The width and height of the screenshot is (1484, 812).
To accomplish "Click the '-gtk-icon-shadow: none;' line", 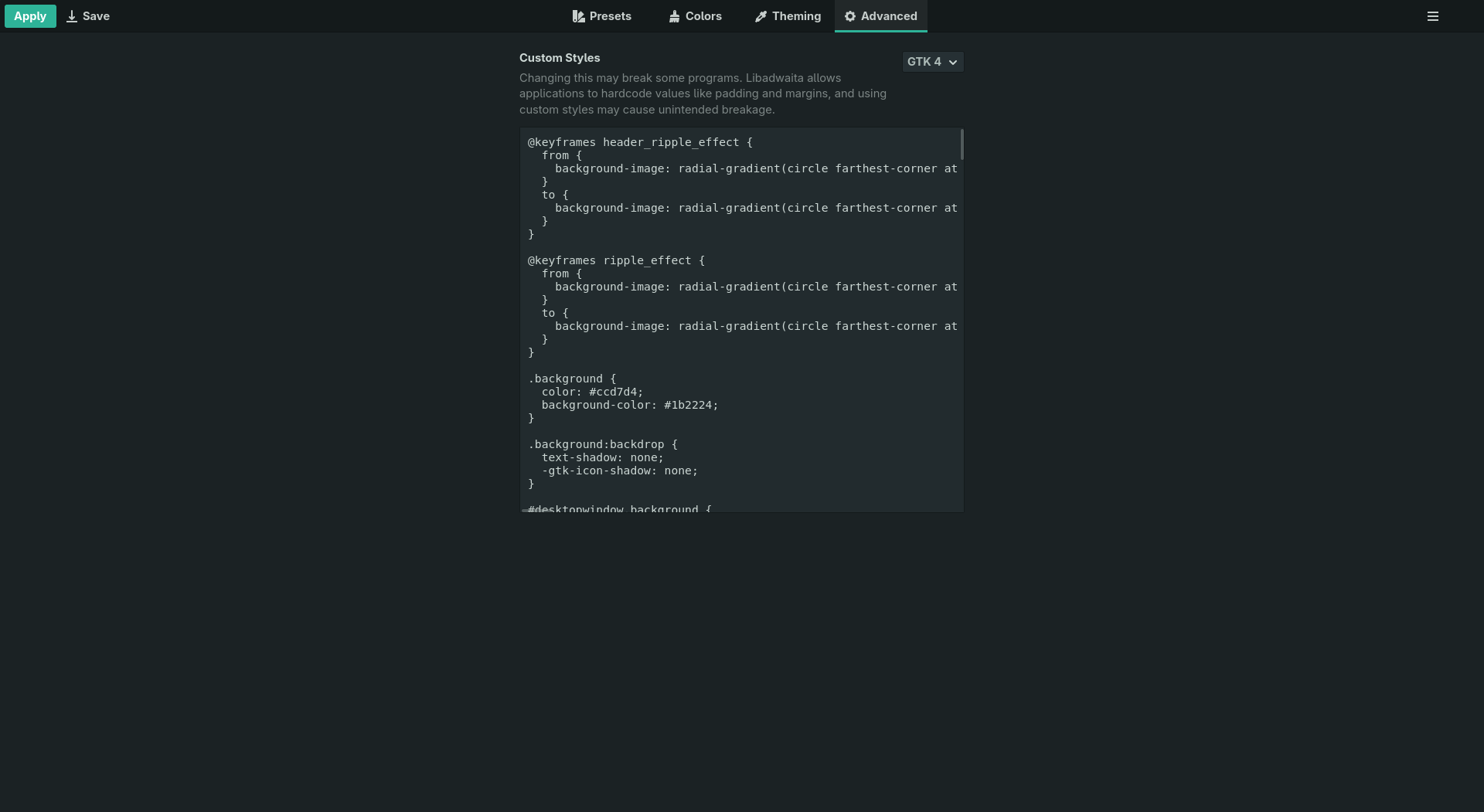I will (619, 471).
